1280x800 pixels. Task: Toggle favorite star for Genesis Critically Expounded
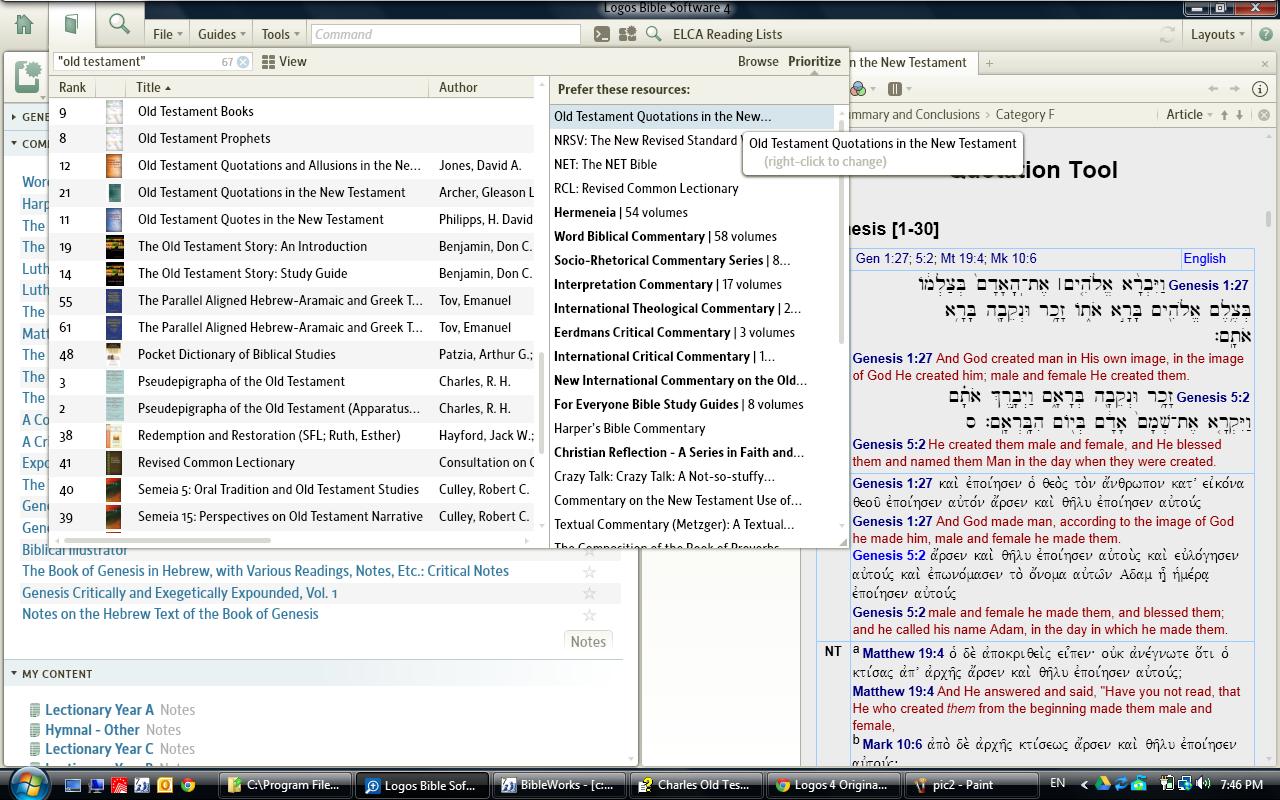589,593
